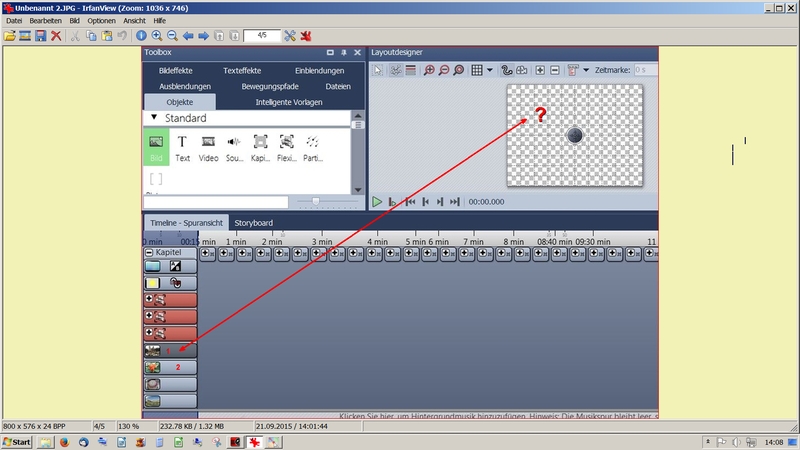The image size is (800, 450).
Task: Click the zoom in magnifier in IrfanView toolbar
Action: 156,36
